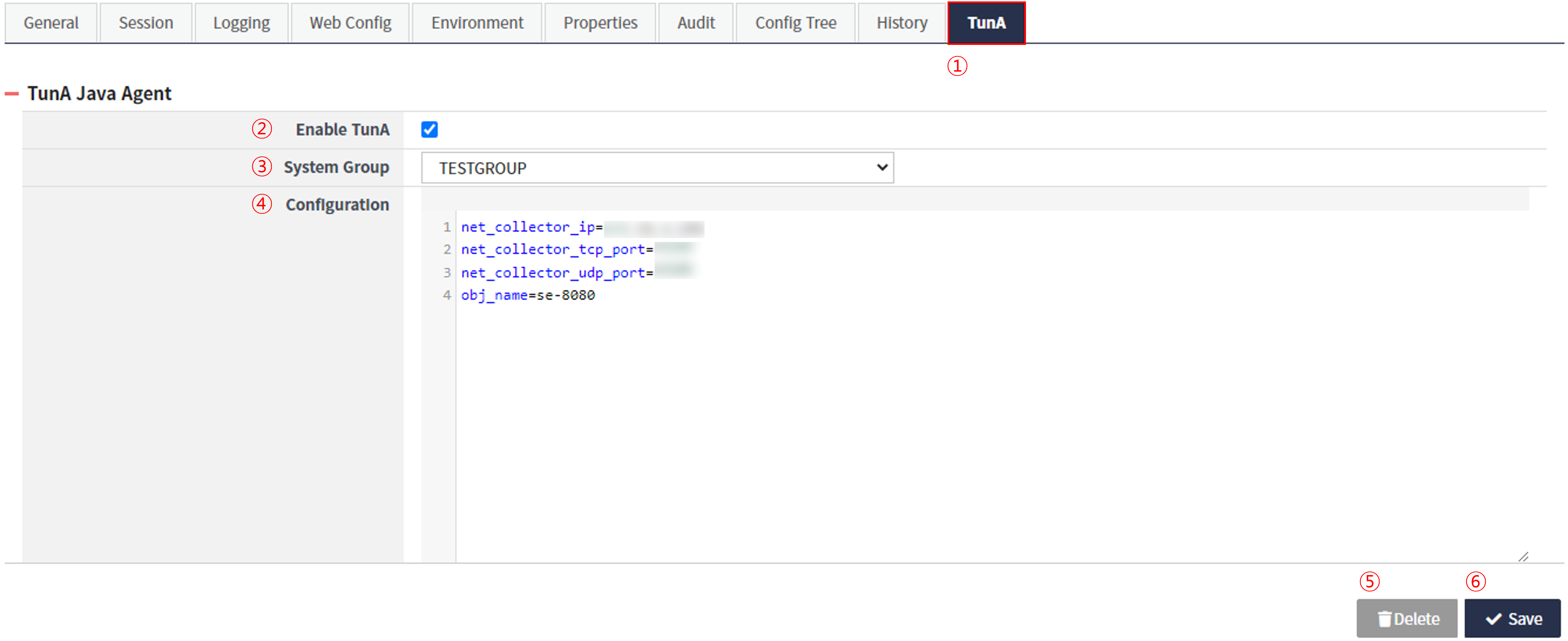Select the Environment tab
1568x641 pixels.
(x=476, y=23)
